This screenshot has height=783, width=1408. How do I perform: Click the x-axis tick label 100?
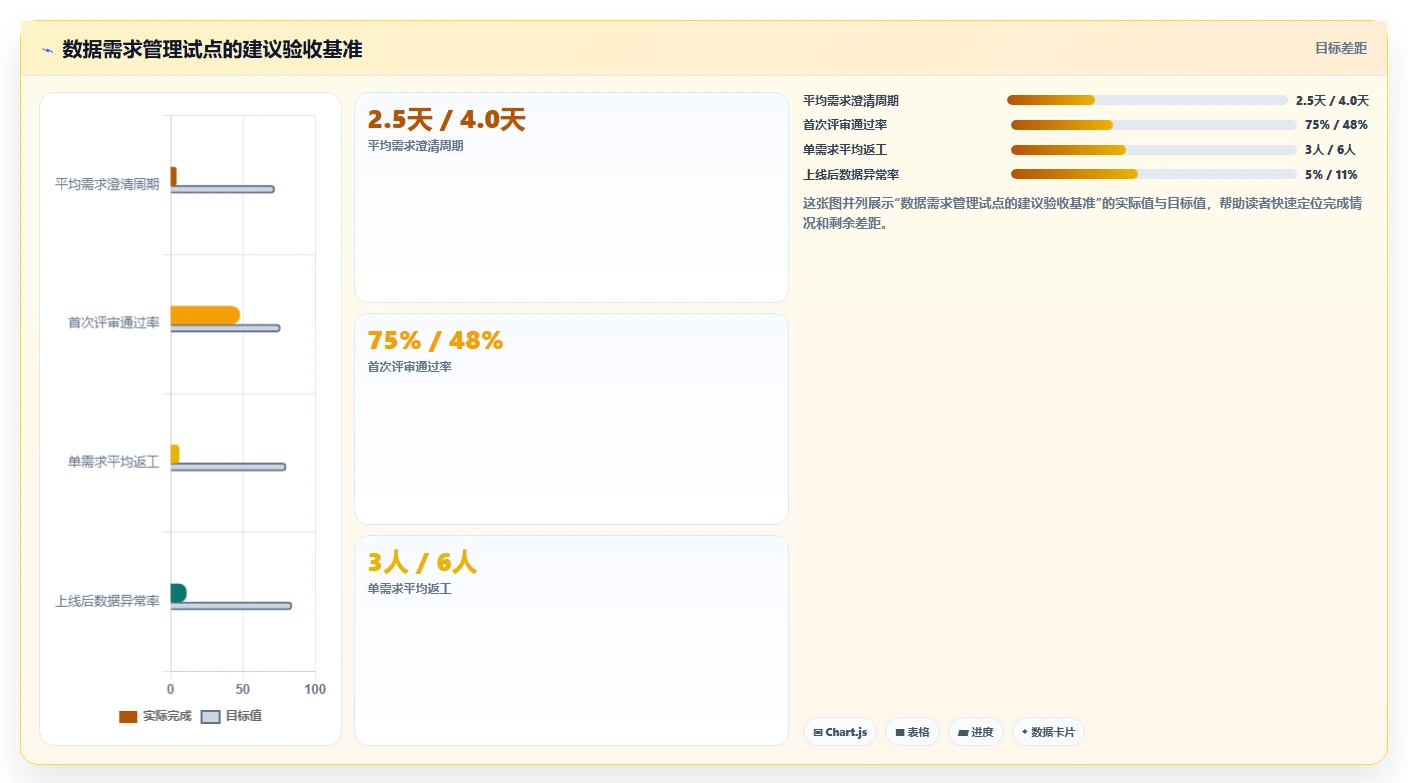click(x=315, y=689)
